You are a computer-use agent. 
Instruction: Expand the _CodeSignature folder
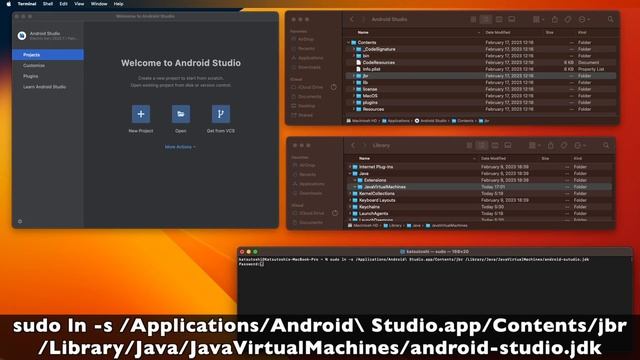[354, 49]
